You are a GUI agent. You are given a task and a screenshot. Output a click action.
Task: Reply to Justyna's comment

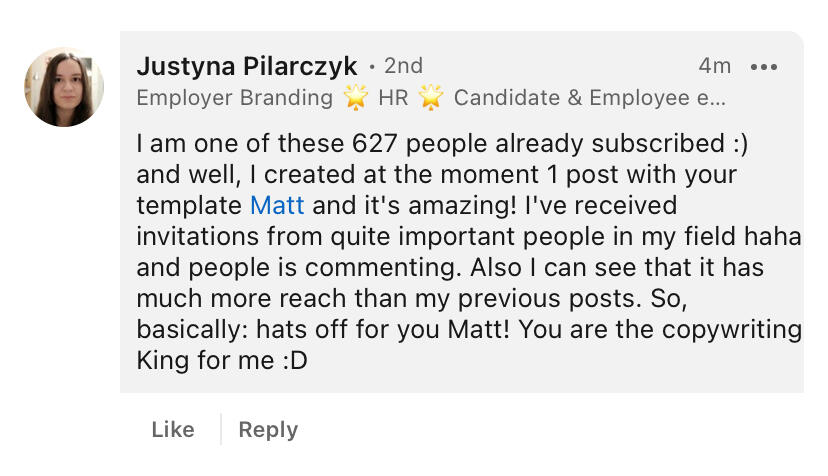click(268, 429)
